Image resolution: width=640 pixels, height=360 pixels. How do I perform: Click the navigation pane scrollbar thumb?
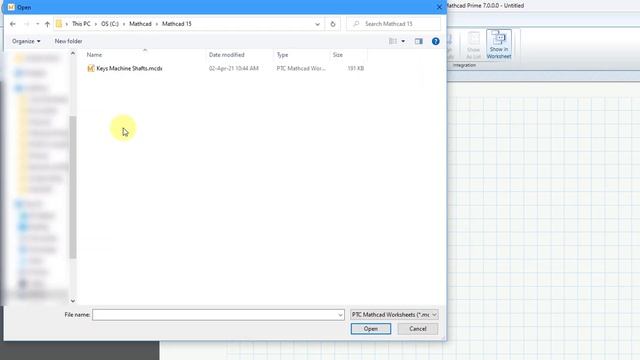pyautogui.click(x=73, y=187)
